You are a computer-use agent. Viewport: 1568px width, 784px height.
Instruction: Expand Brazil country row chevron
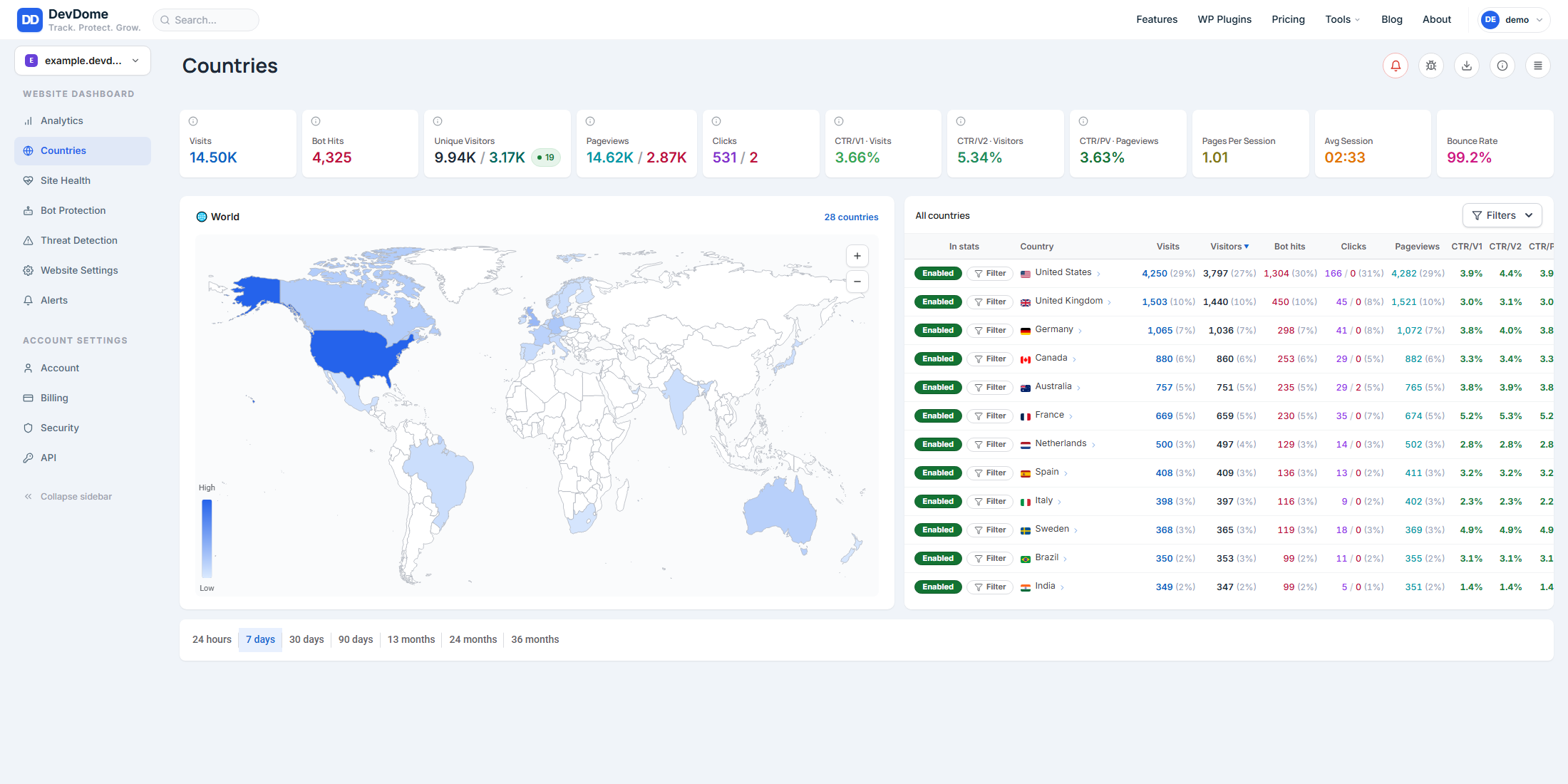1065,559
